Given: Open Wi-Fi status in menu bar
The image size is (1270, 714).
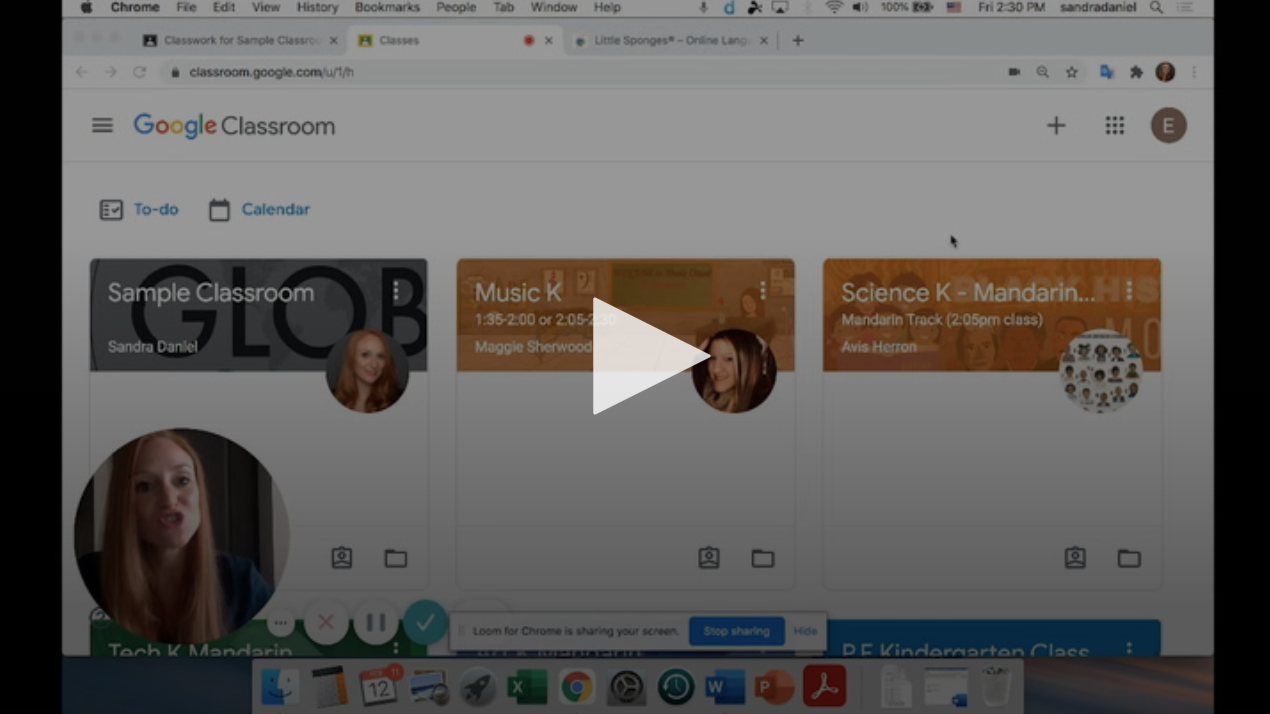Looking at the screenshot, I should click(x=834, y=7).
